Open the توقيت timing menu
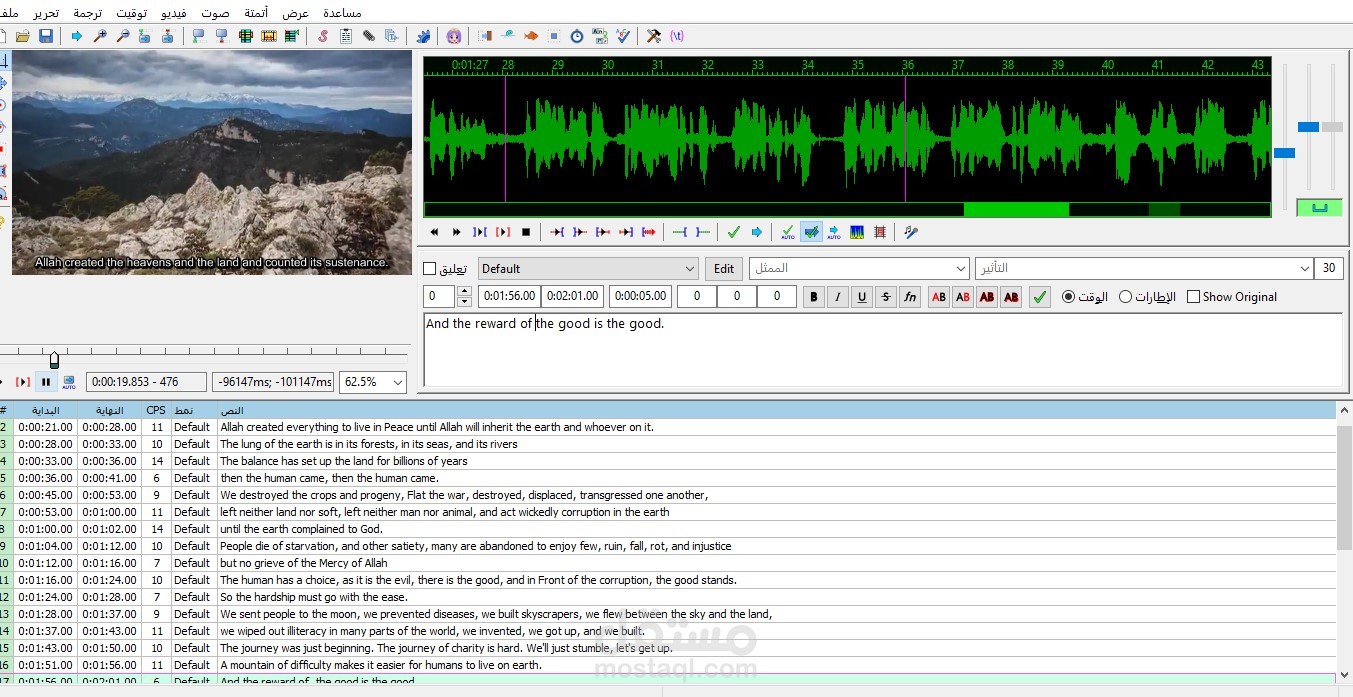 (130, 13)
